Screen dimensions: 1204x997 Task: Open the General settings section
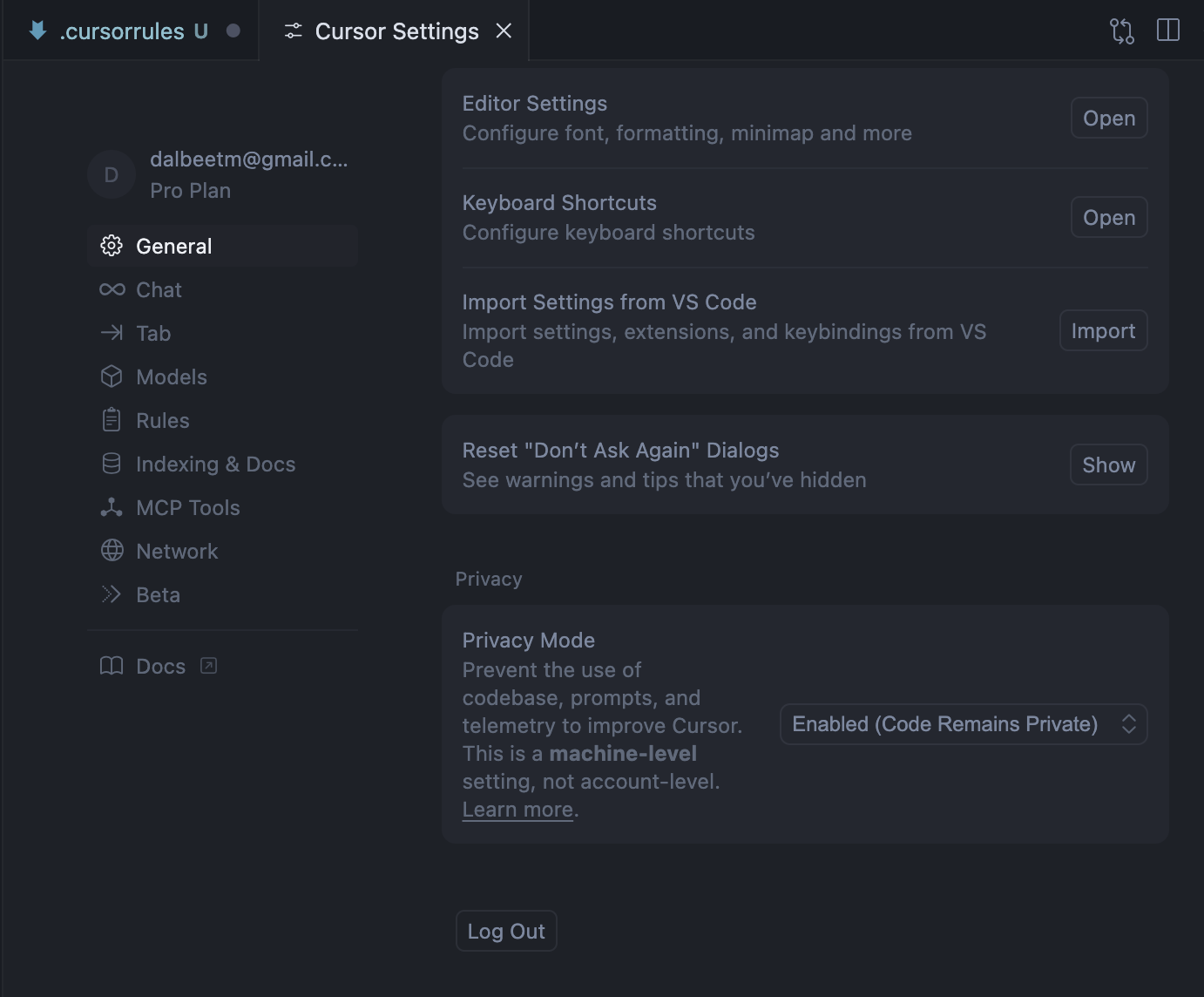click(223, 246)
